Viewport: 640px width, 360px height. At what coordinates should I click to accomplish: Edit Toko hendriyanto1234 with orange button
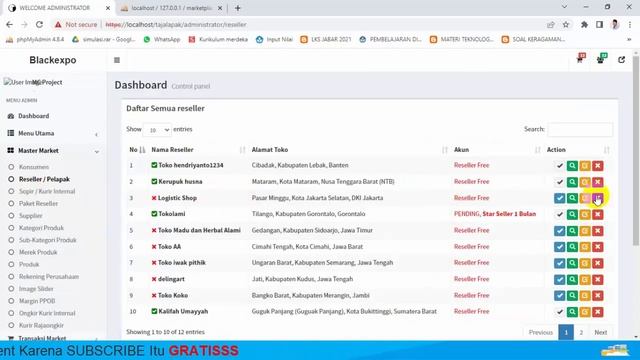coord(585,165)
